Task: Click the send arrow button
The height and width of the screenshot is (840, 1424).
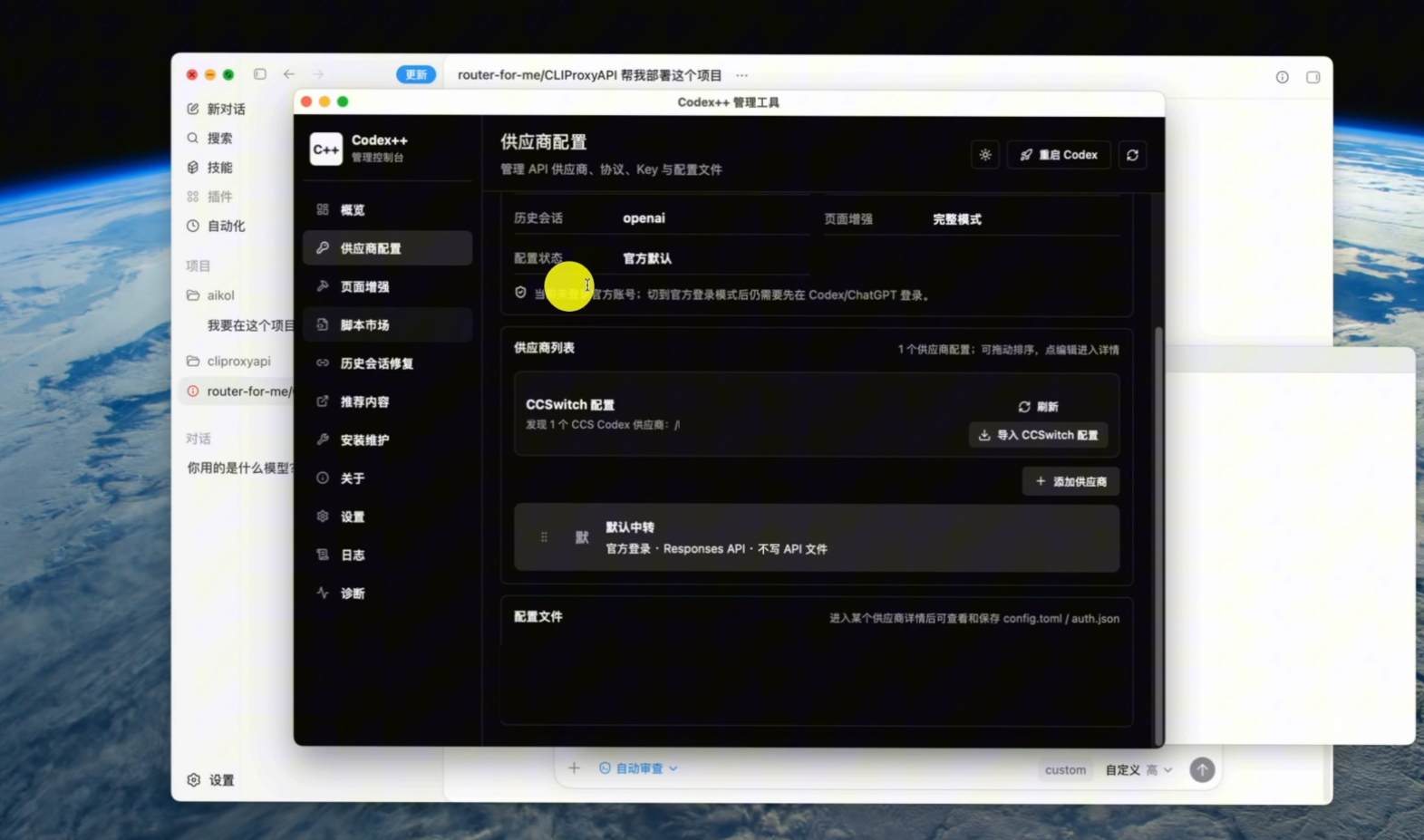Action: pos(1202,769)
